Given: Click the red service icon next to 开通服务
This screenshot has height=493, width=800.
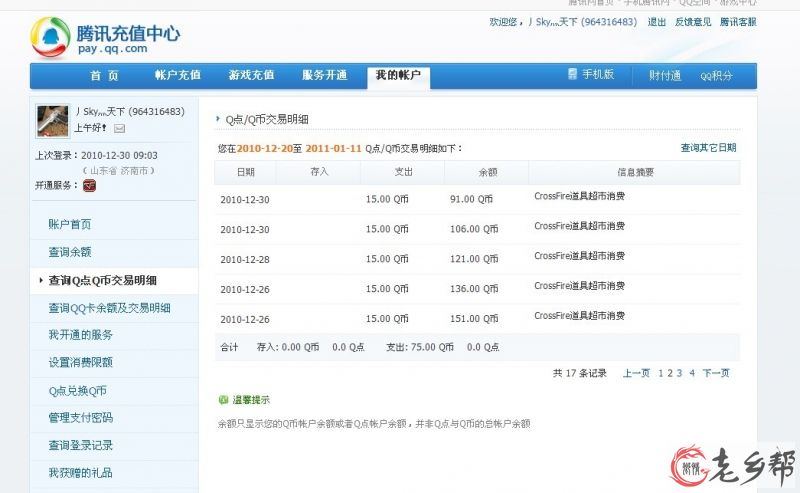Looking at the screenshot, I should [x=89, y=185].
